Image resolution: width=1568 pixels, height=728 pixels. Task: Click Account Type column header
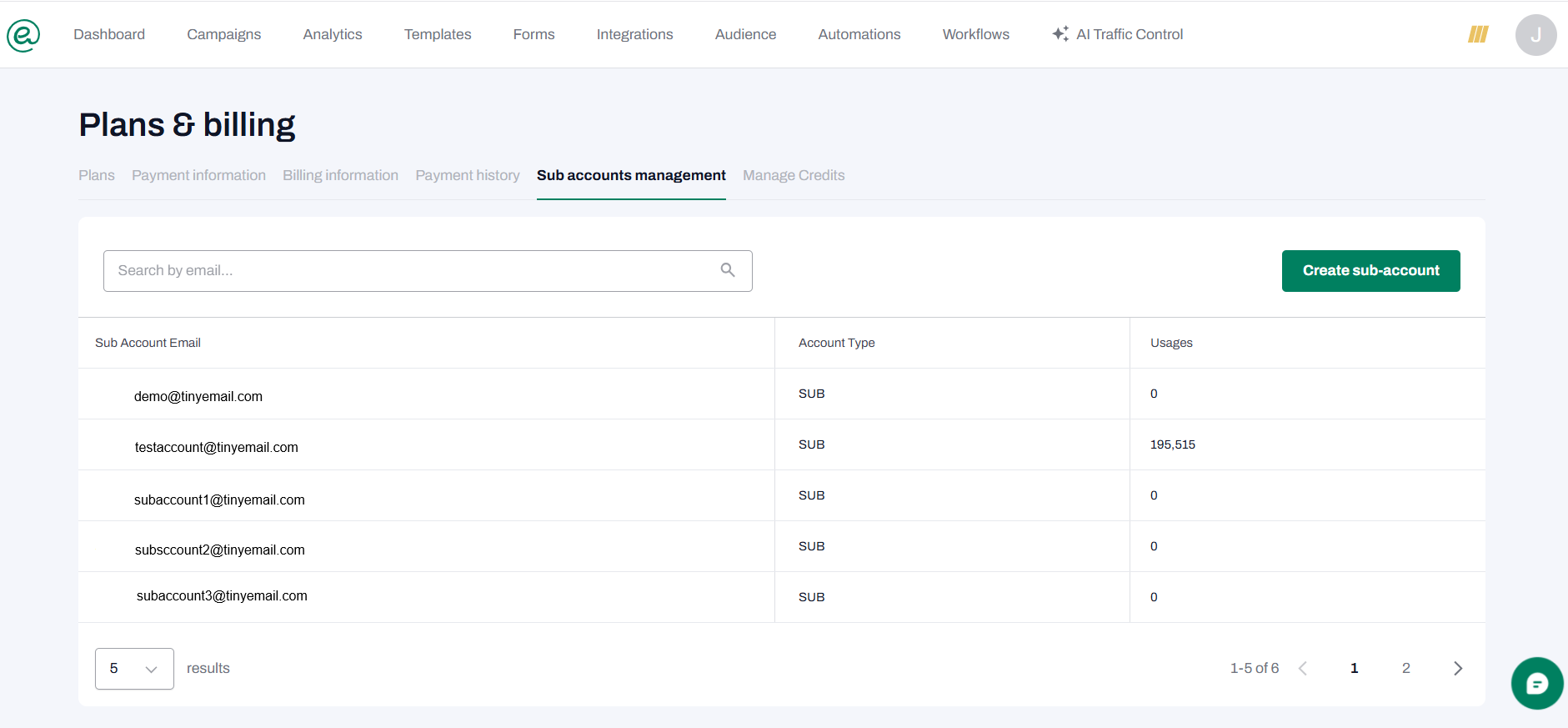(x=837, y=343)
